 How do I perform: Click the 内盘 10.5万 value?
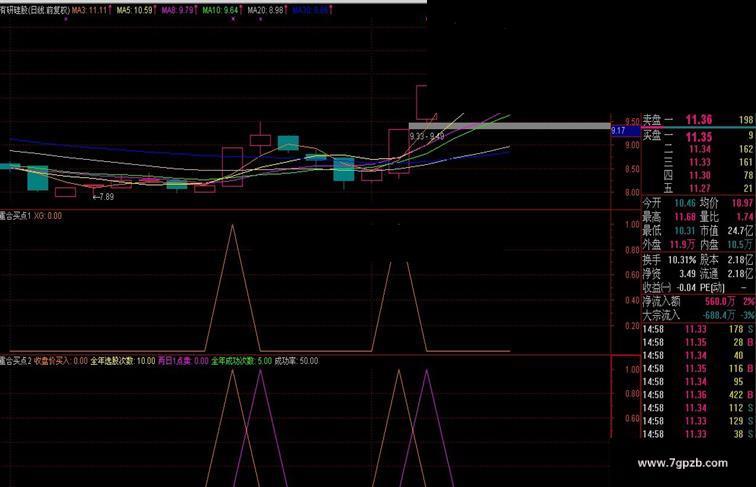click(x=740, y=245)
